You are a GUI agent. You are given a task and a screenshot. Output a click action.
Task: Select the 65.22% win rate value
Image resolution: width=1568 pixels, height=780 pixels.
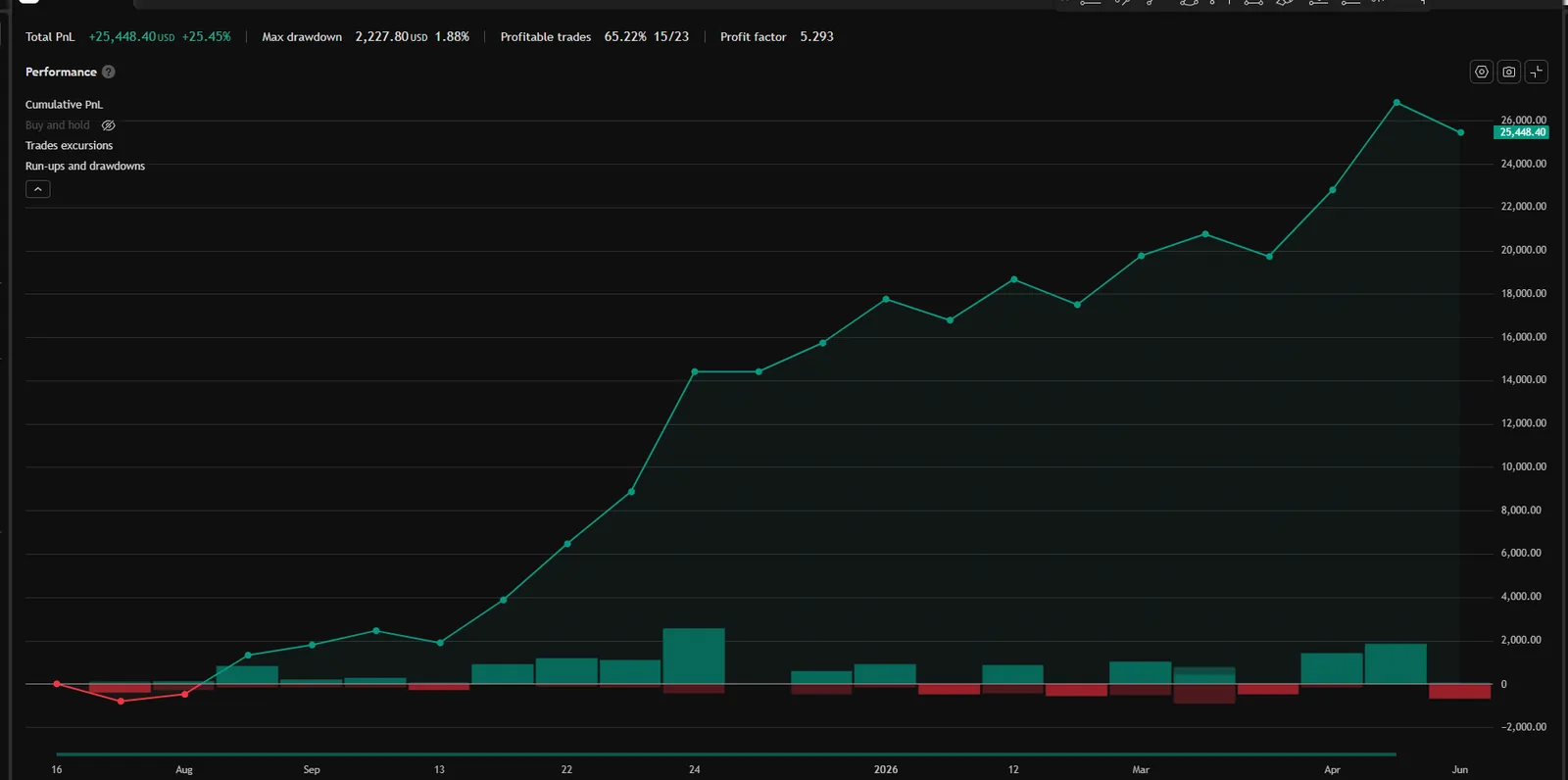625,37
